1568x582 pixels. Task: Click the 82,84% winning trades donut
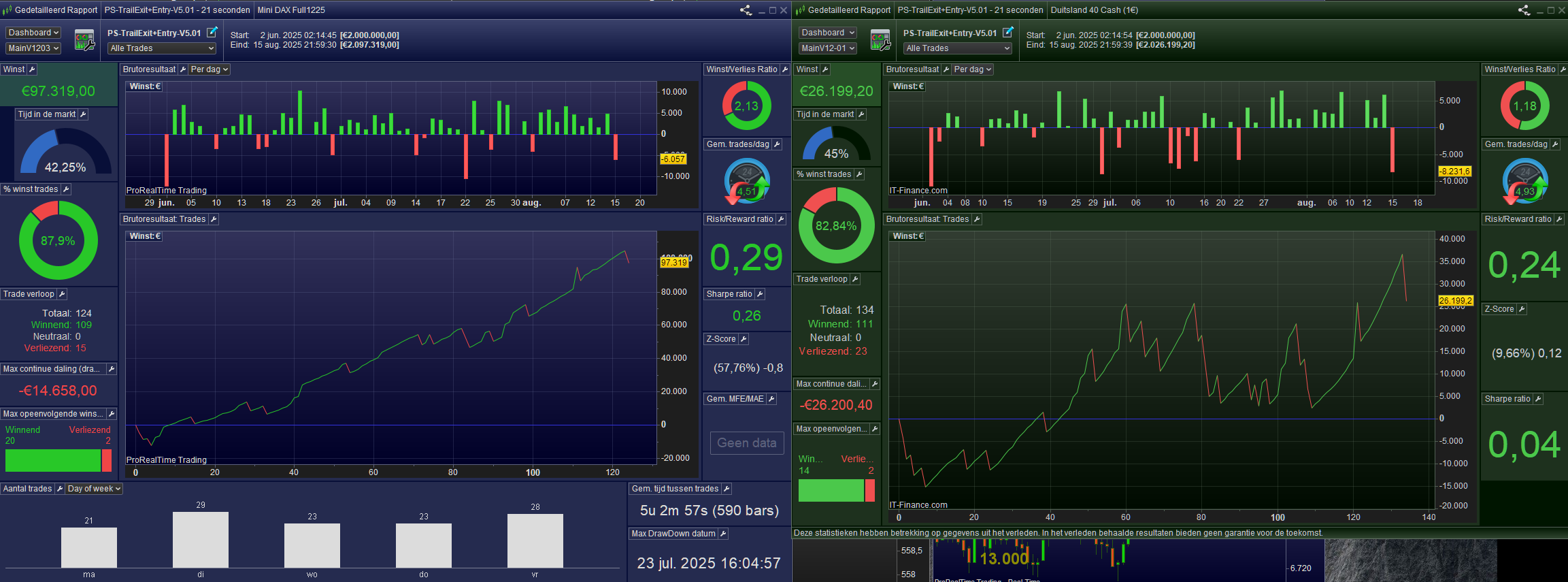[x=836, y=225]
